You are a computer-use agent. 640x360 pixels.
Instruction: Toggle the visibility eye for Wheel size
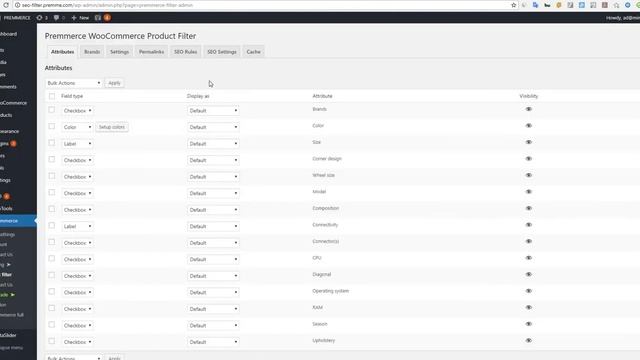(529, 175)
